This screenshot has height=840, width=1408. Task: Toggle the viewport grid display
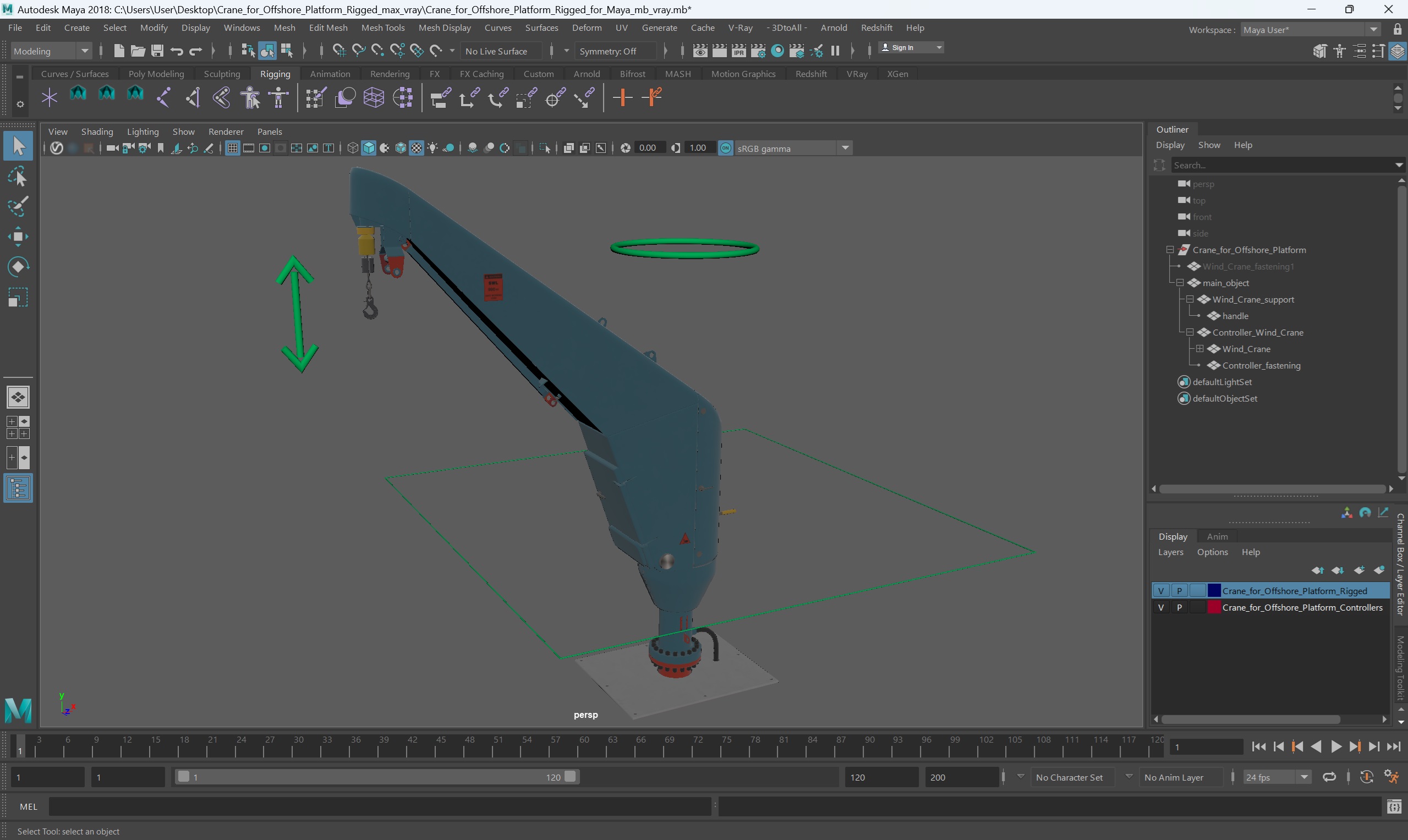coord(232,149)
